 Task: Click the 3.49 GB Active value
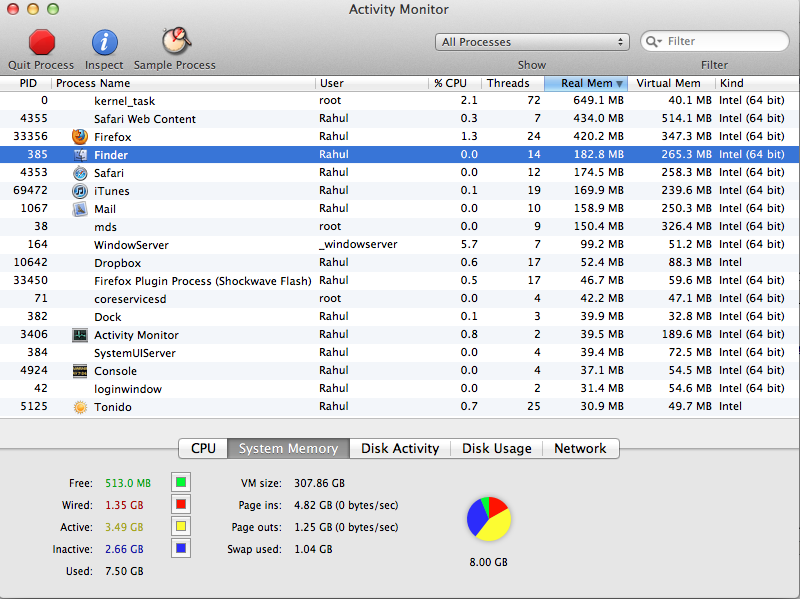(124, 527)
